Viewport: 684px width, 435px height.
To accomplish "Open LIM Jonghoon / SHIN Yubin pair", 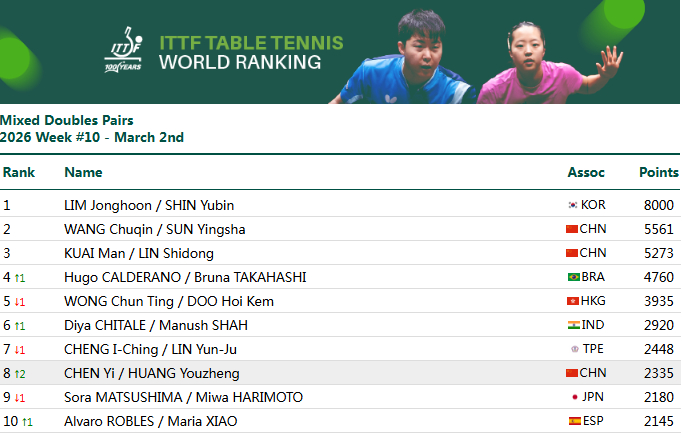I will pos(149,205).
